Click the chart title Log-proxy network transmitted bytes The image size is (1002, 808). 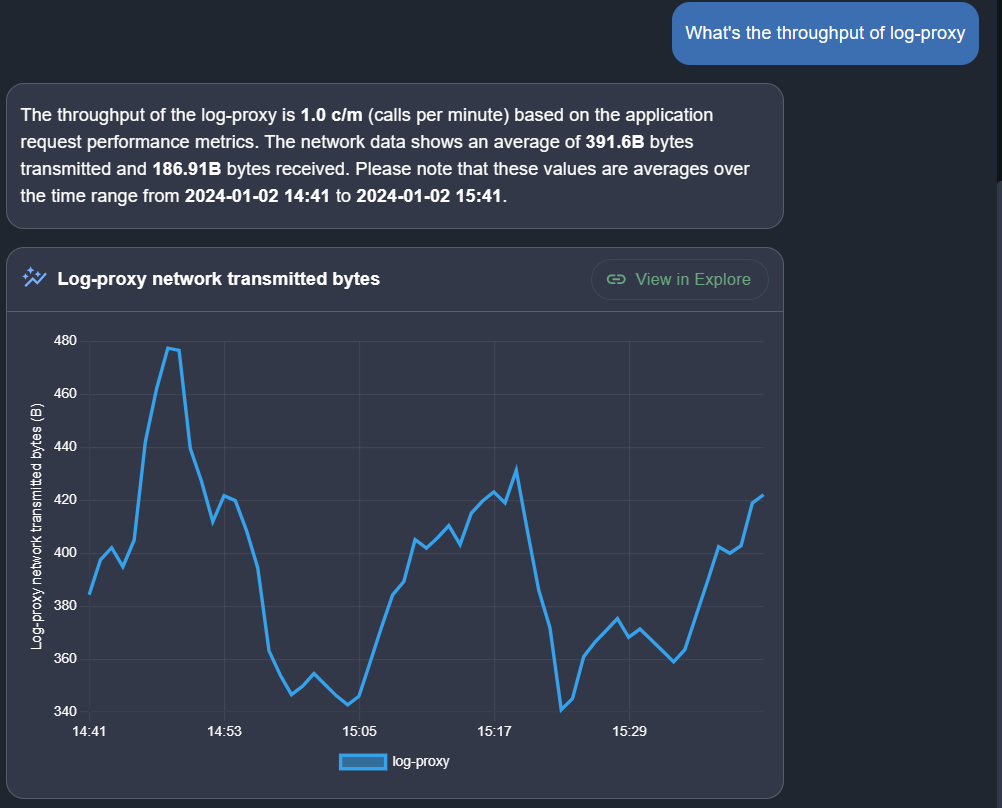(x=218, y=279)
